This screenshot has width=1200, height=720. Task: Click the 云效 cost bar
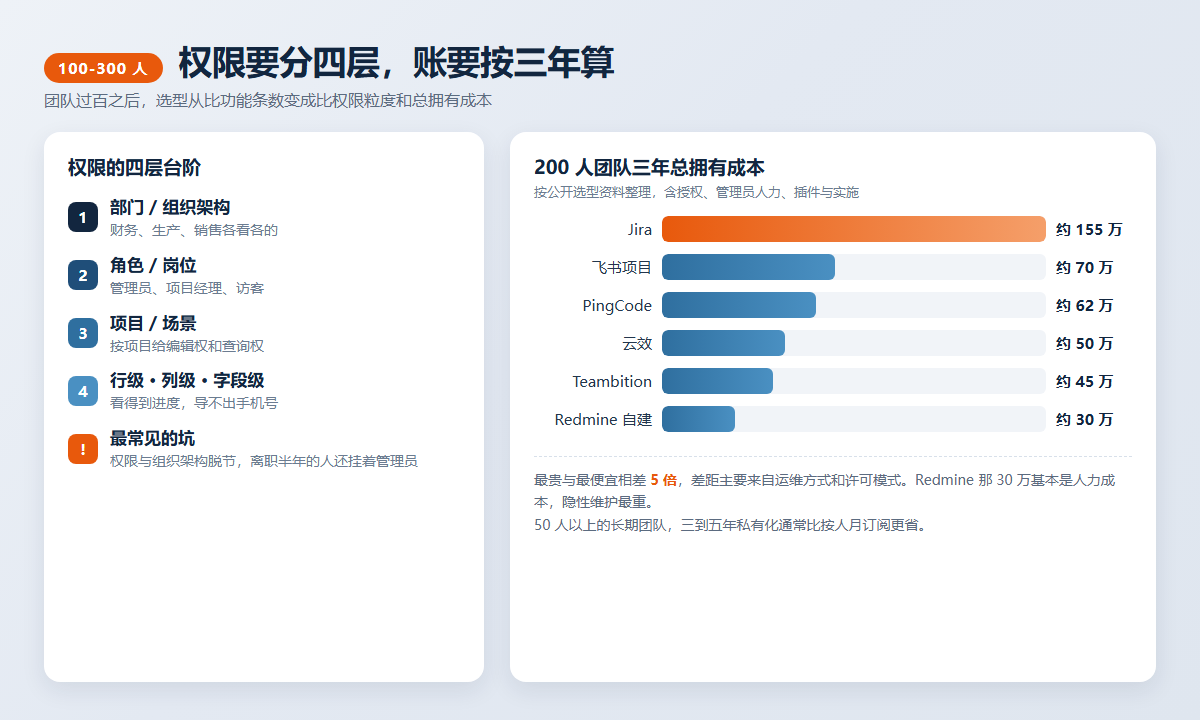[x=723, y=343]
